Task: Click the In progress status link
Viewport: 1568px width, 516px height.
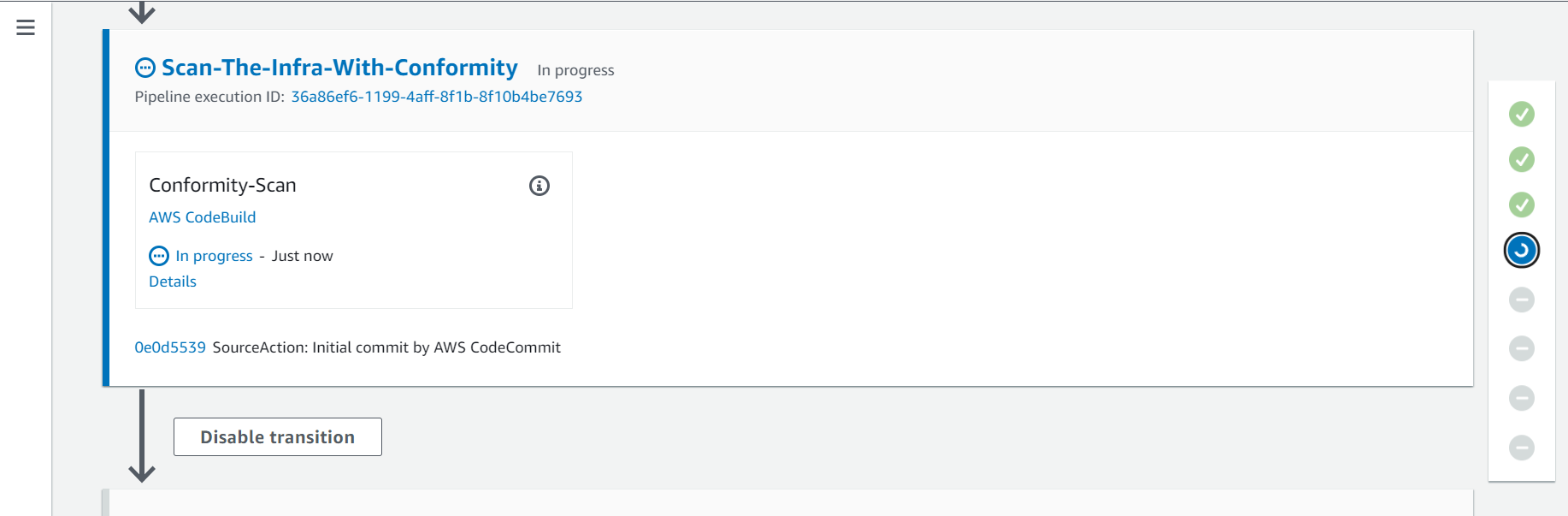Action: tap(214, 256)
